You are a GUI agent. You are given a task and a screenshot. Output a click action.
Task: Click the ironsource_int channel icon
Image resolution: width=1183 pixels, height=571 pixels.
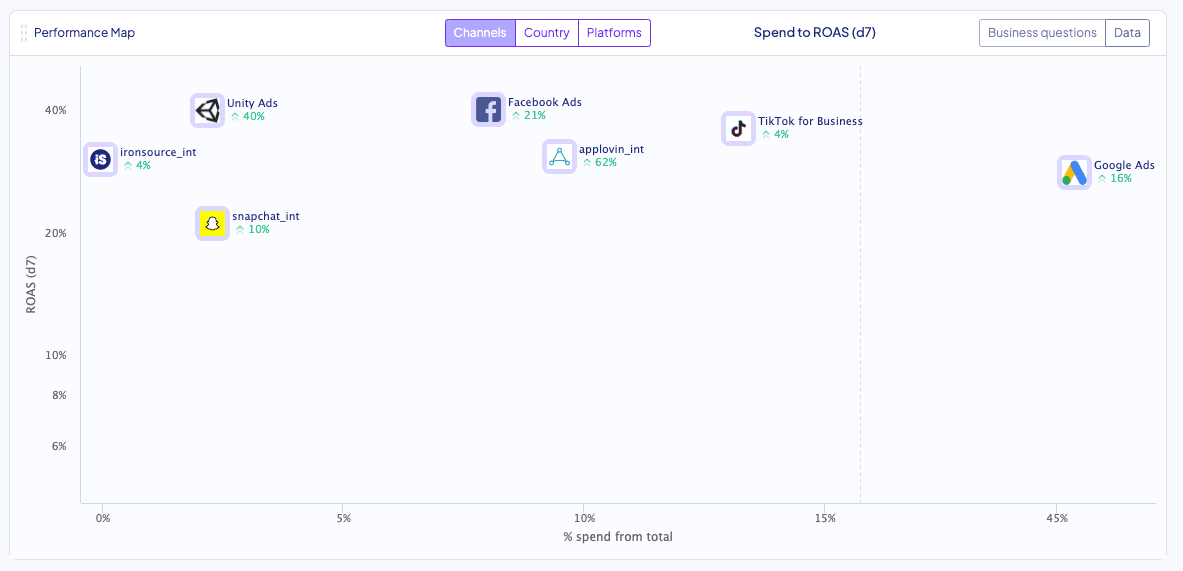pyautogui.click(x=100, y=159)
